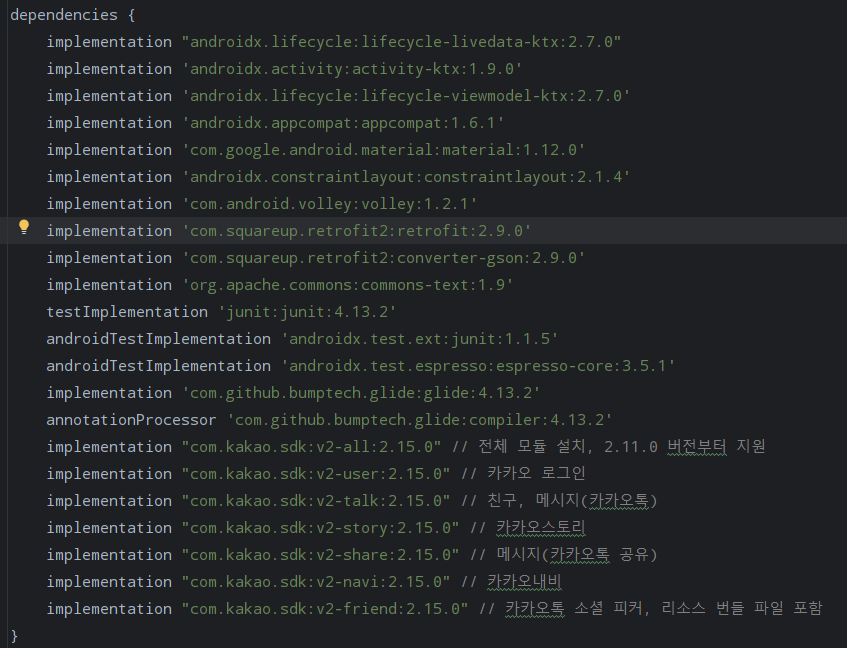Click the appcompat:1.6.1 dependency string
847x648 pixels.
click(343, 123)
